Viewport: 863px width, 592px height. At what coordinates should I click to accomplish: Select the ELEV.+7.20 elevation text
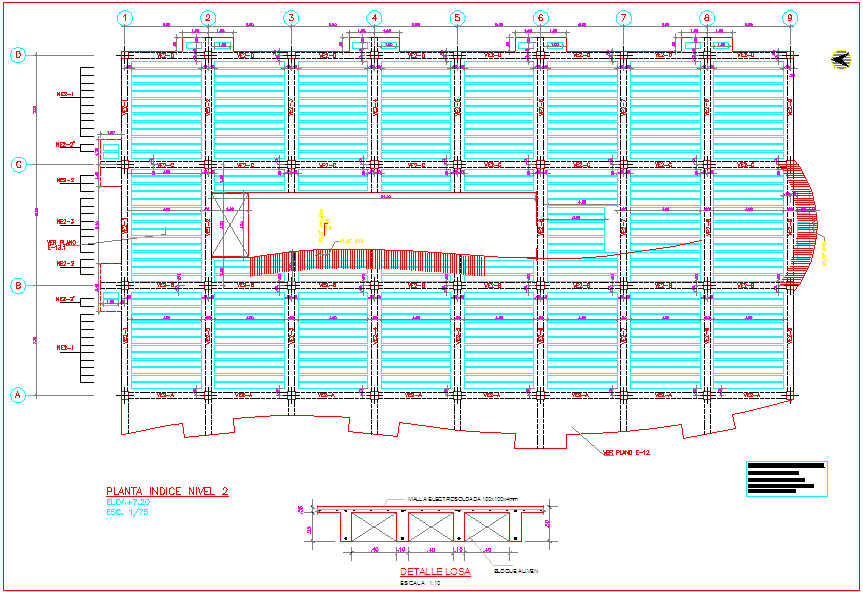(x=127, y=502)
